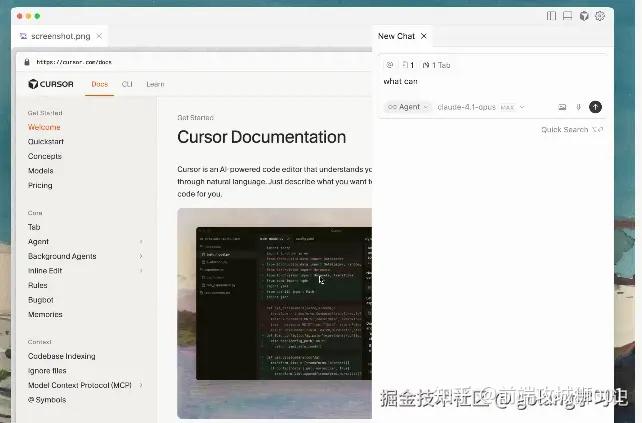The image size is (642, 423).
Task: Open the Ignore files sidebar entry
Action: (x=47, y=371)
